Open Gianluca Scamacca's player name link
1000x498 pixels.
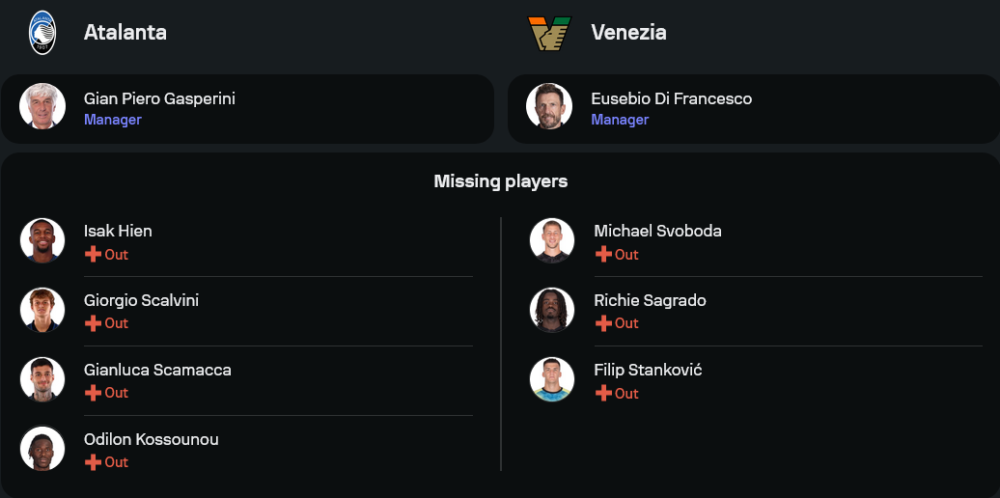pyautogui.click(x=158, y=370)
